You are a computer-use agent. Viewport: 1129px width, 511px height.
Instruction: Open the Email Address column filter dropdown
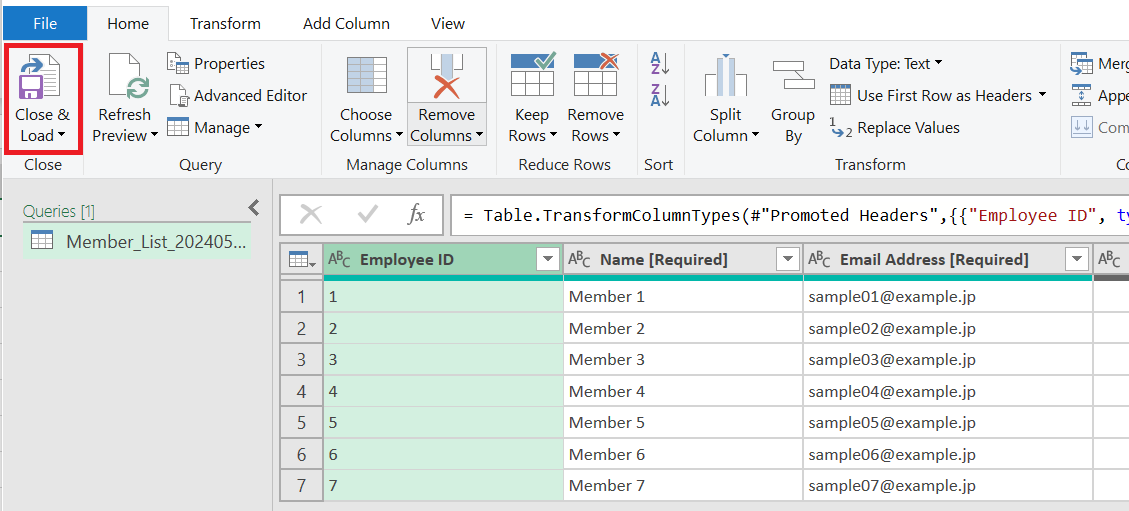(1076, 260)
